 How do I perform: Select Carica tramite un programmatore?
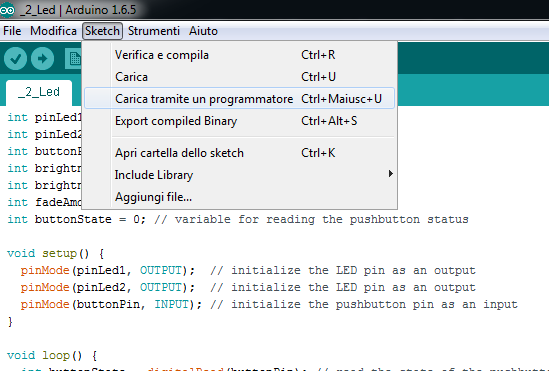tap(239, 98)
